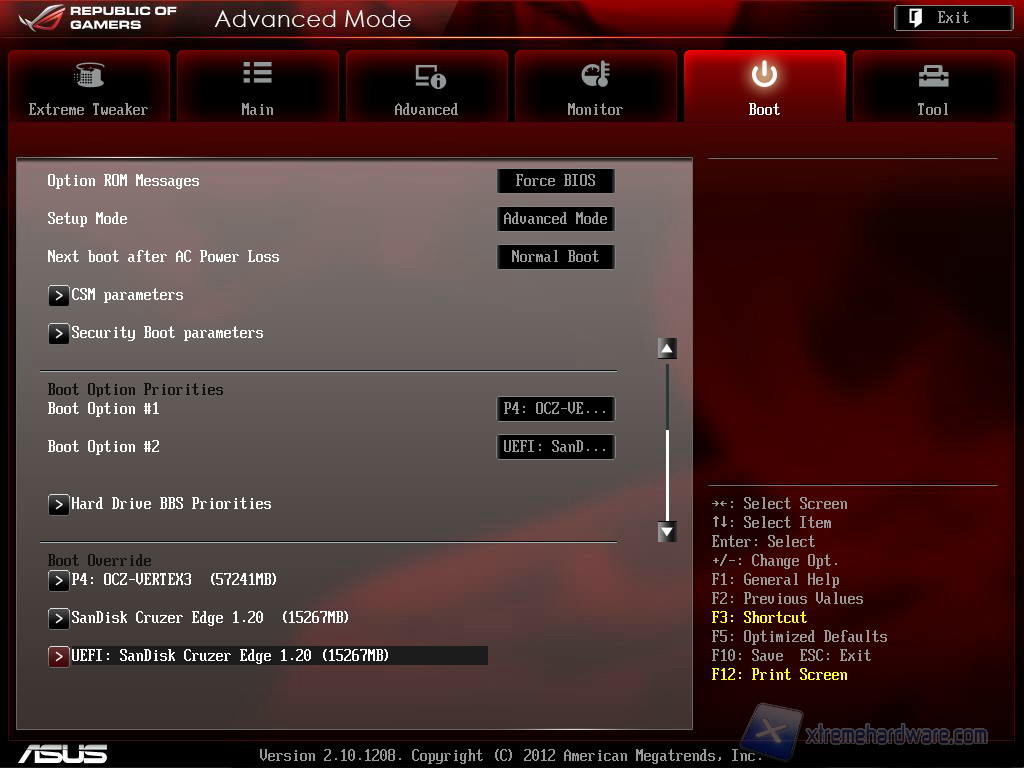1024x768 pixels.
Task: Open Next boot after AC Power Loss option
Action: (x=555, y=257)
